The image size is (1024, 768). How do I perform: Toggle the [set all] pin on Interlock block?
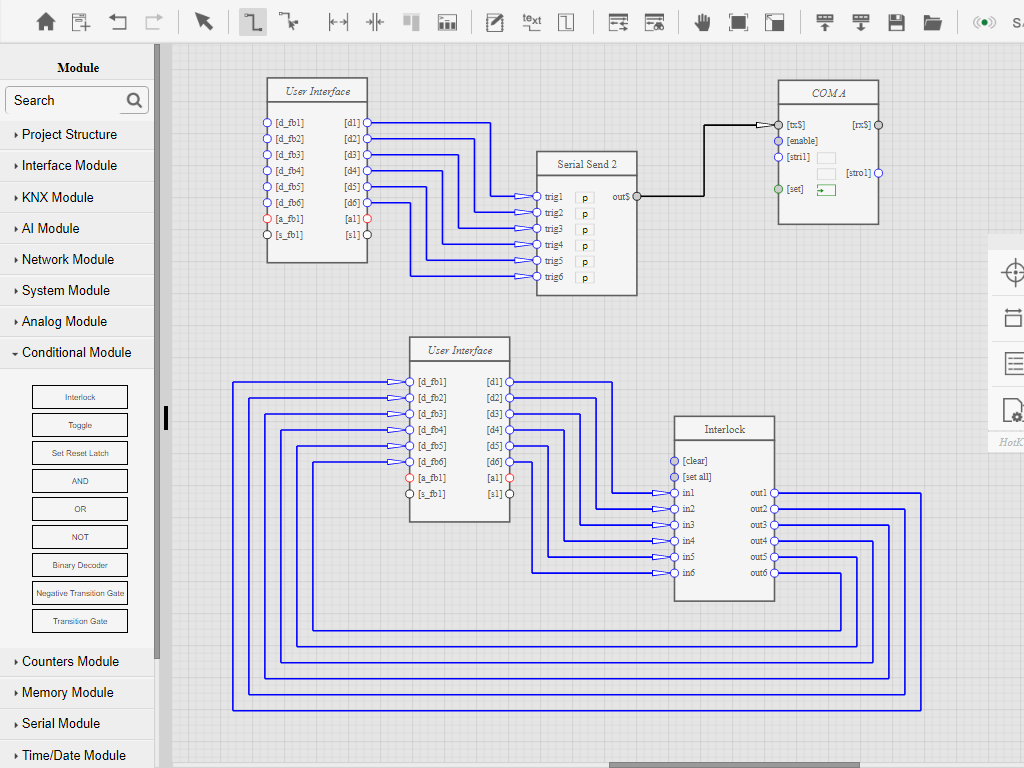point(675,477)
